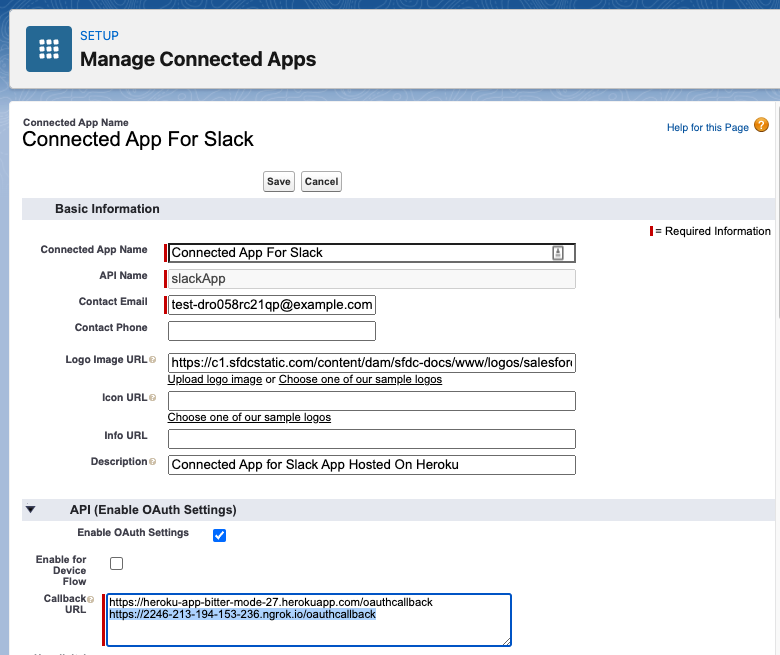
Task: Click the Manage Connected Apps page title
Action: tap(198, 59)
